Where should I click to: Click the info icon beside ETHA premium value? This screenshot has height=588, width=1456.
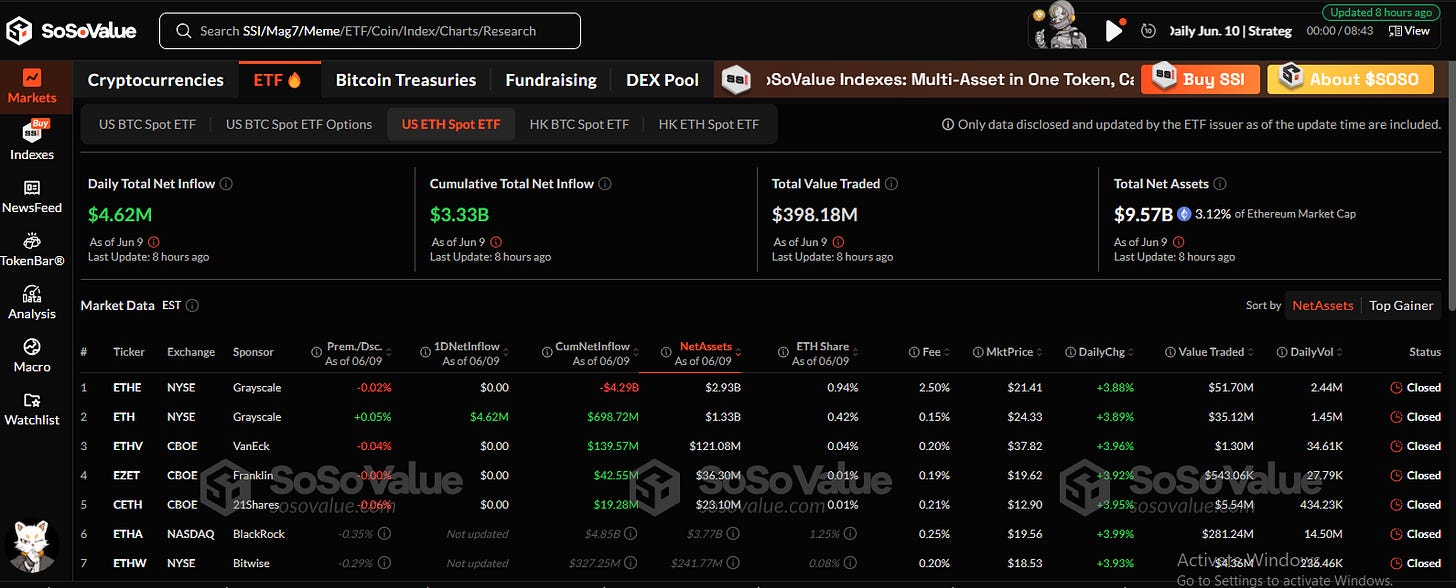[x=385, y=534]
